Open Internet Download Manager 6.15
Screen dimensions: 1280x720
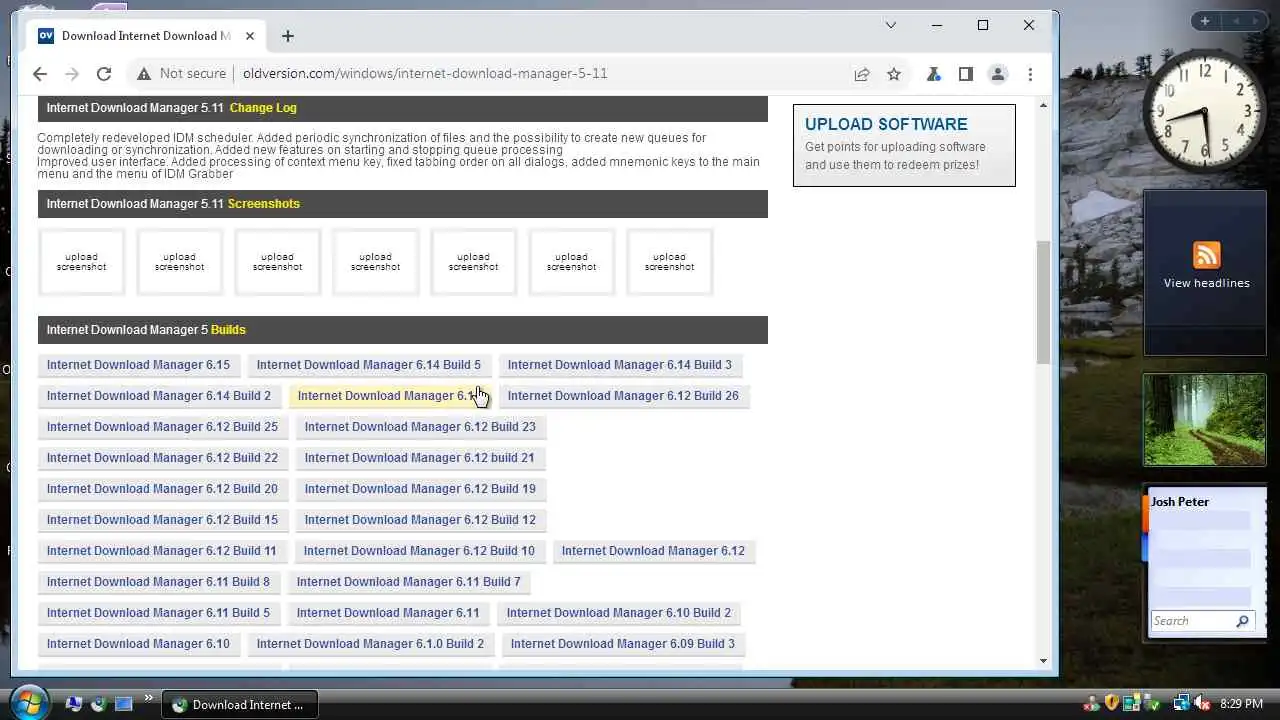(138, 365)
